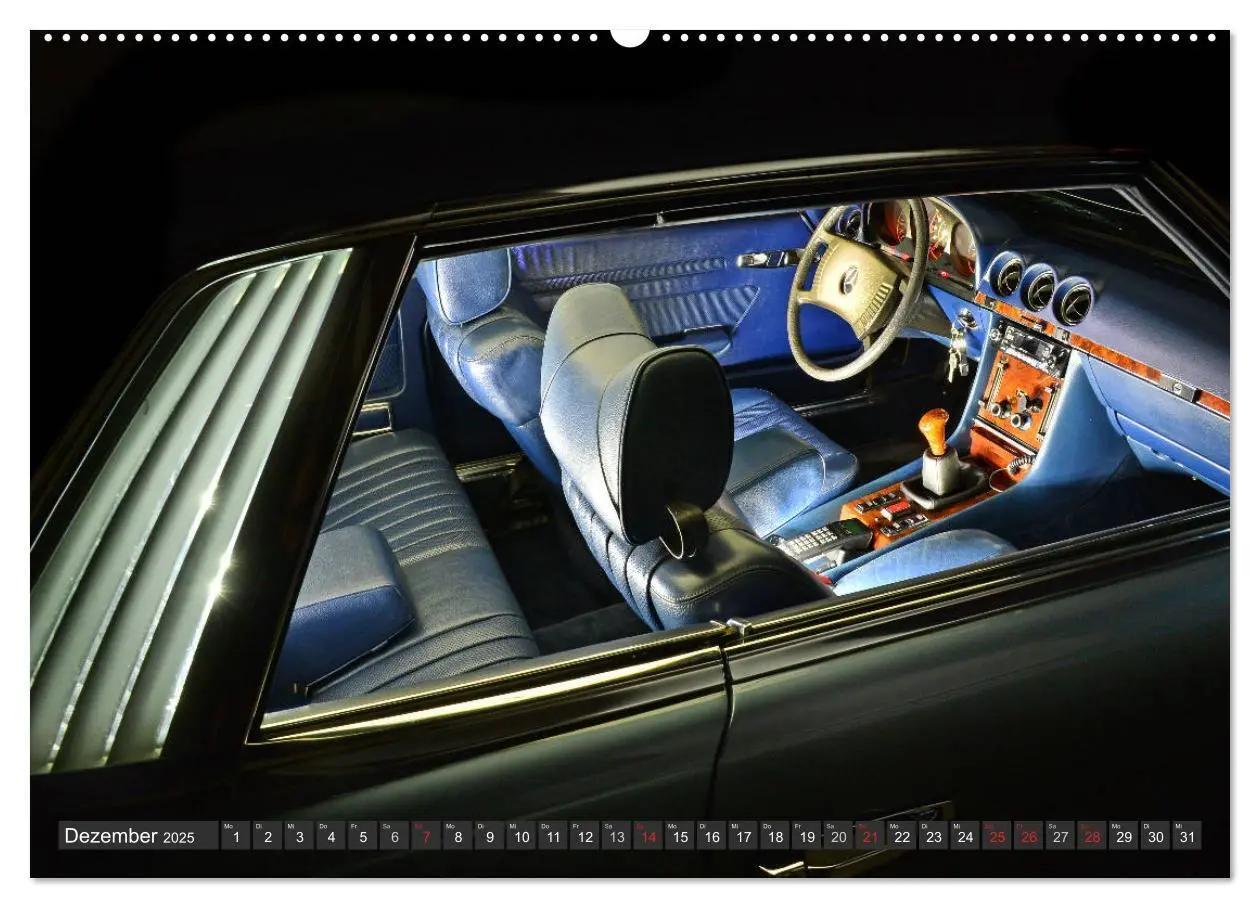Click the calendar hanger notch at top
1260x908 pixels.
pyautogui.click(x=630, y=37)
